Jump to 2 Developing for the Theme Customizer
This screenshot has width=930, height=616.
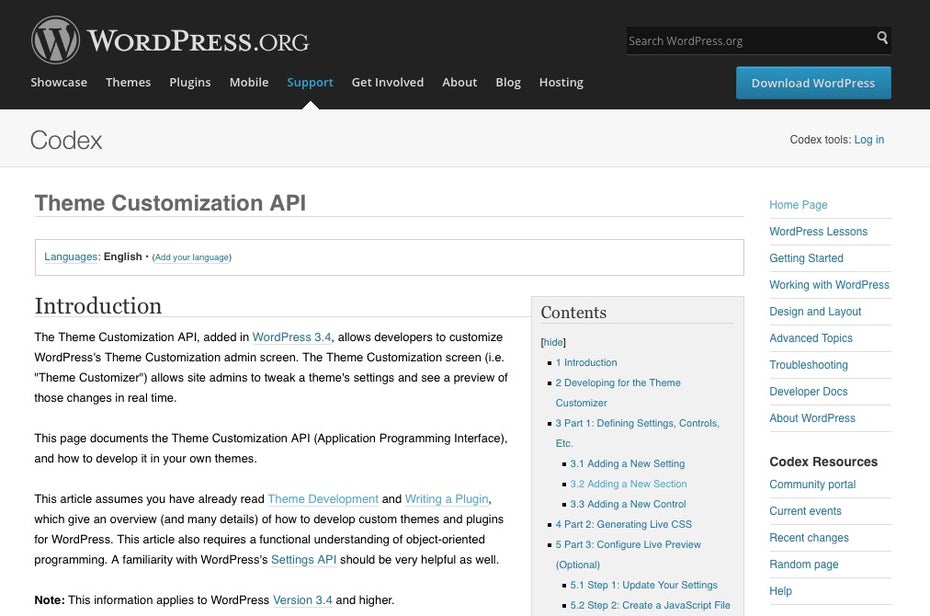tap(618, 392)
